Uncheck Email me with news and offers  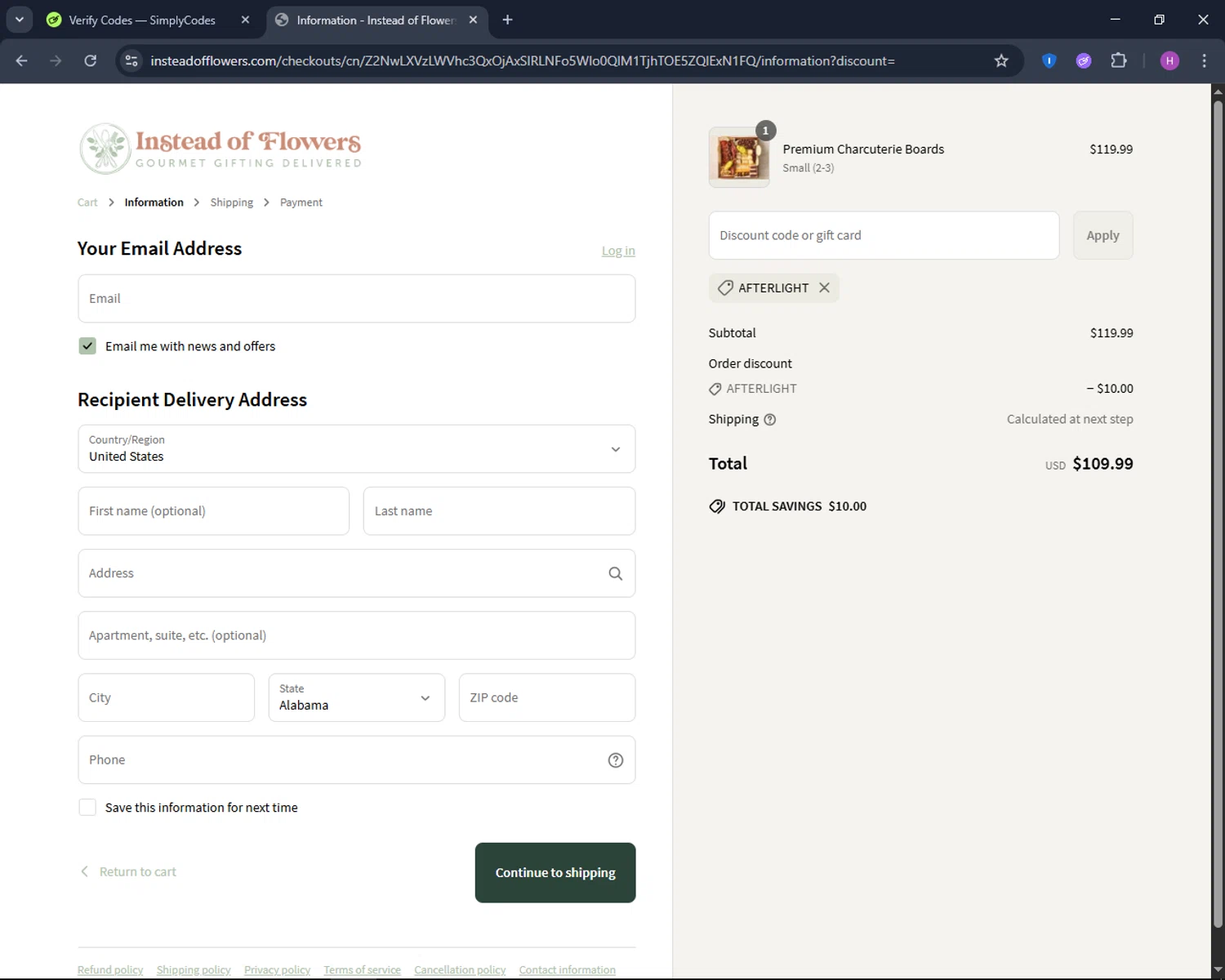click(x=87, y=346)
